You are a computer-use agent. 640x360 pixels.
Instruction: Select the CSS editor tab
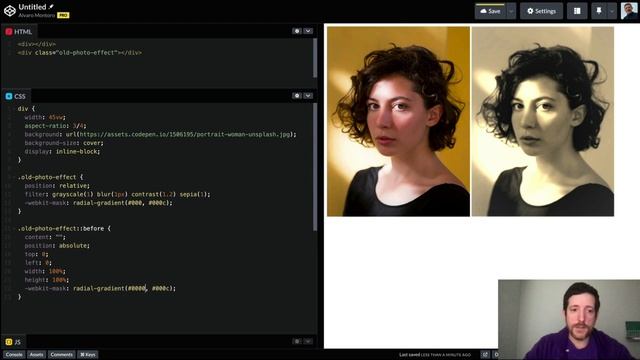[16, 96]
